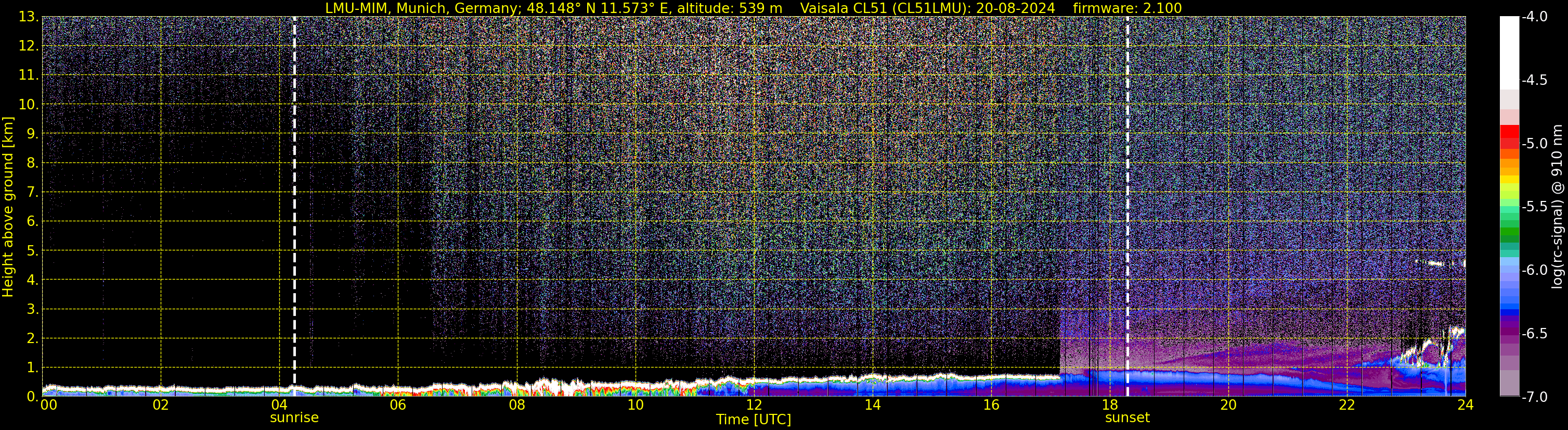The height and width of the screenshot is (430, 1568).
Task: Click the plot title 'LMU-MIM, Munich, Germany'
Action: (421, 8)
